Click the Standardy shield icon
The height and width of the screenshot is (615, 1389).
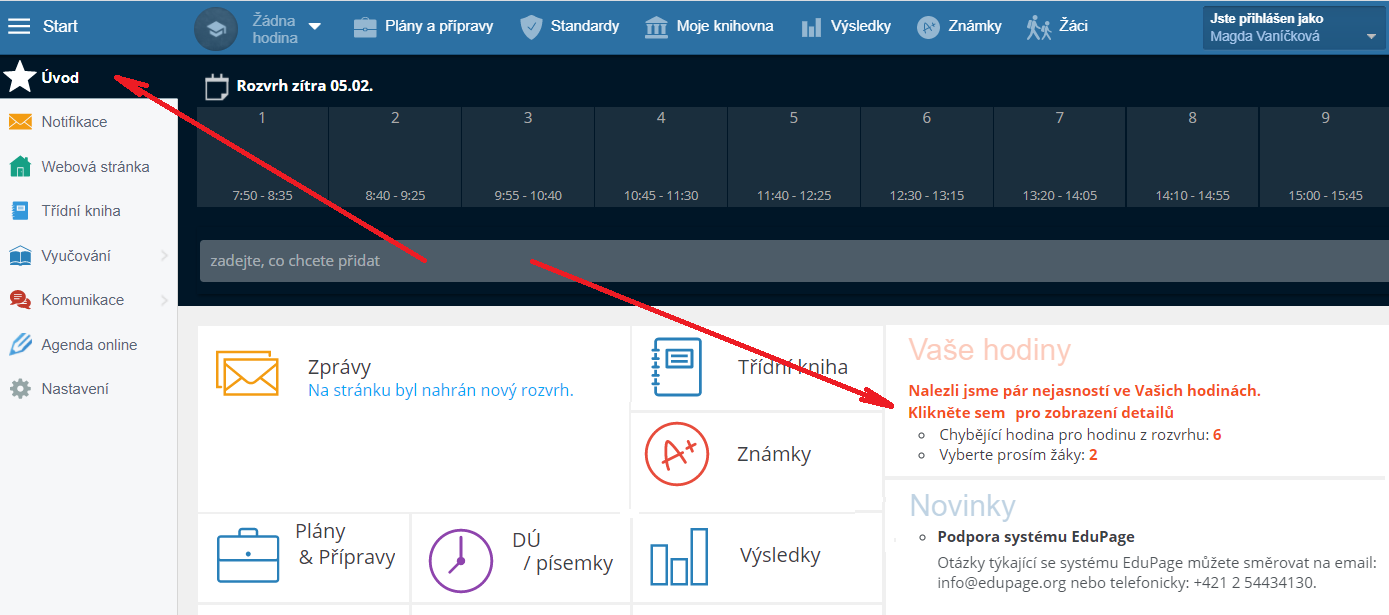coord(531,27)
